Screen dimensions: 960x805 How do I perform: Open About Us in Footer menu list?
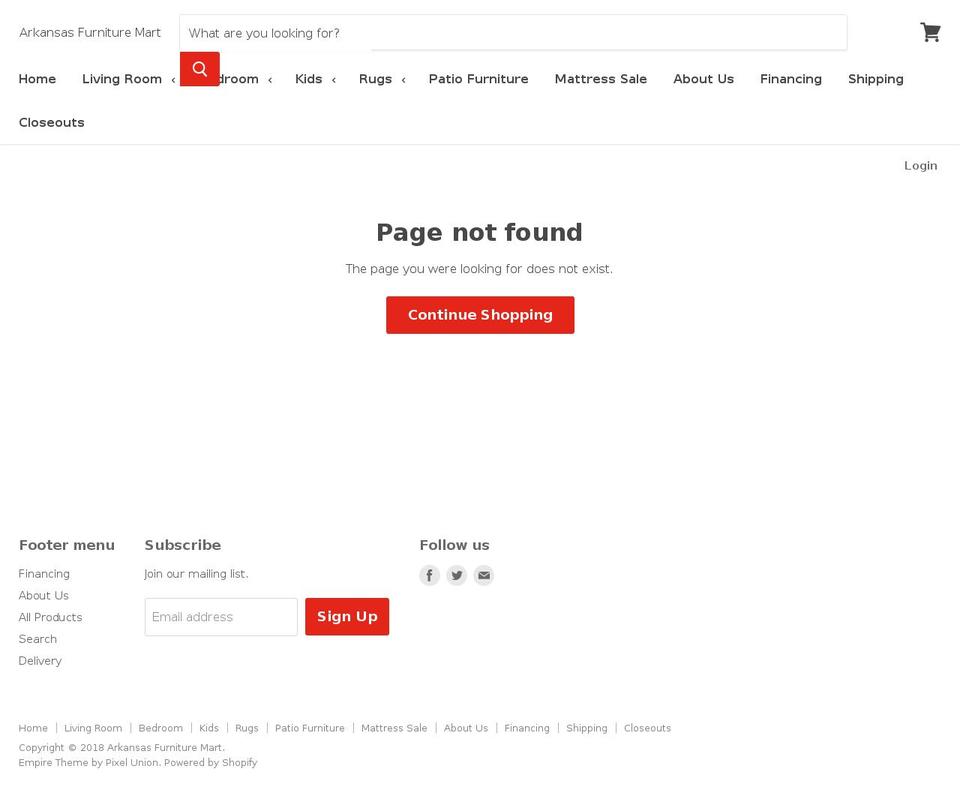(x=43, y=596)
